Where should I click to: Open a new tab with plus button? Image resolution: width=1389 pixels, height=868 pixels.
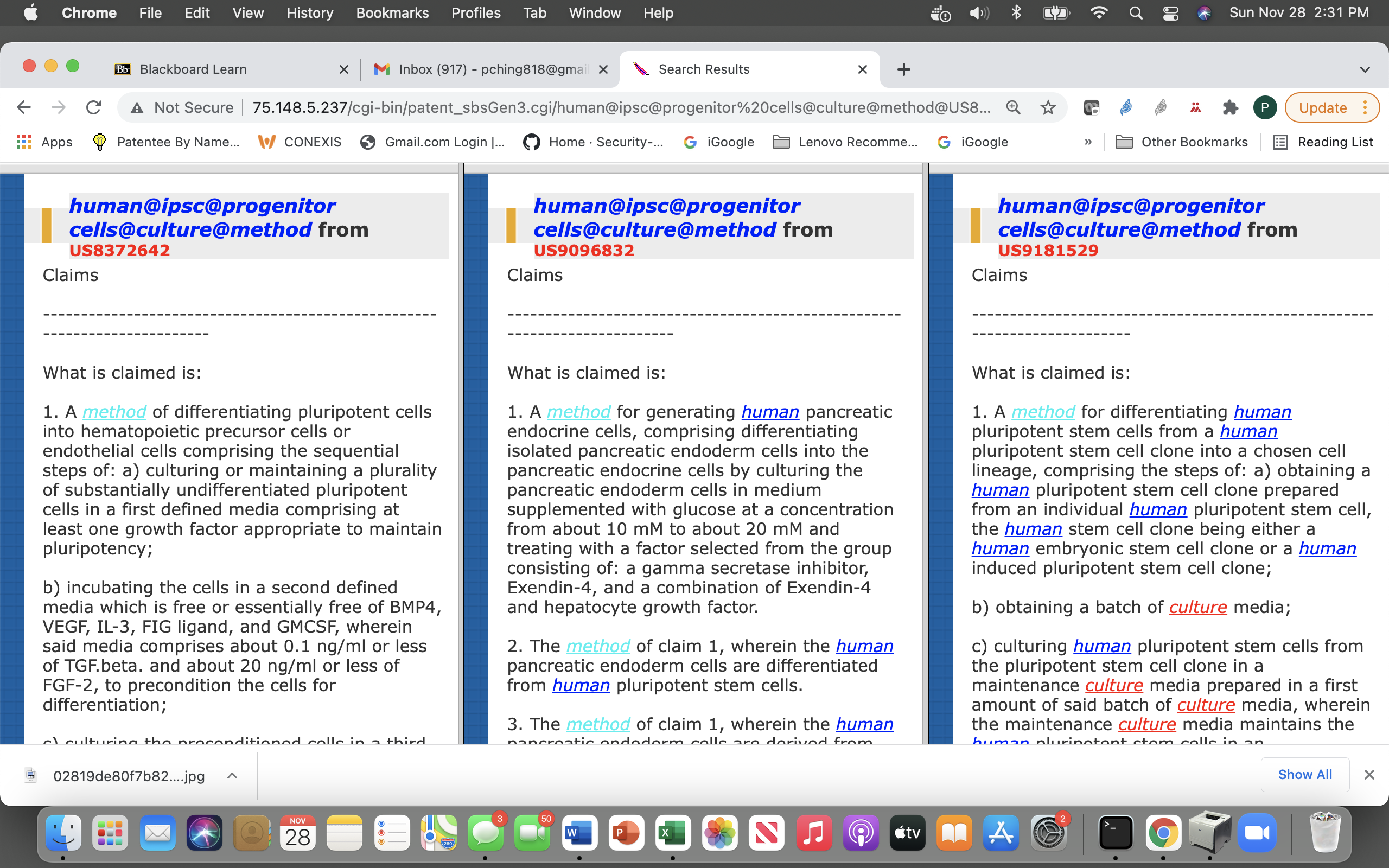point(903,69)
